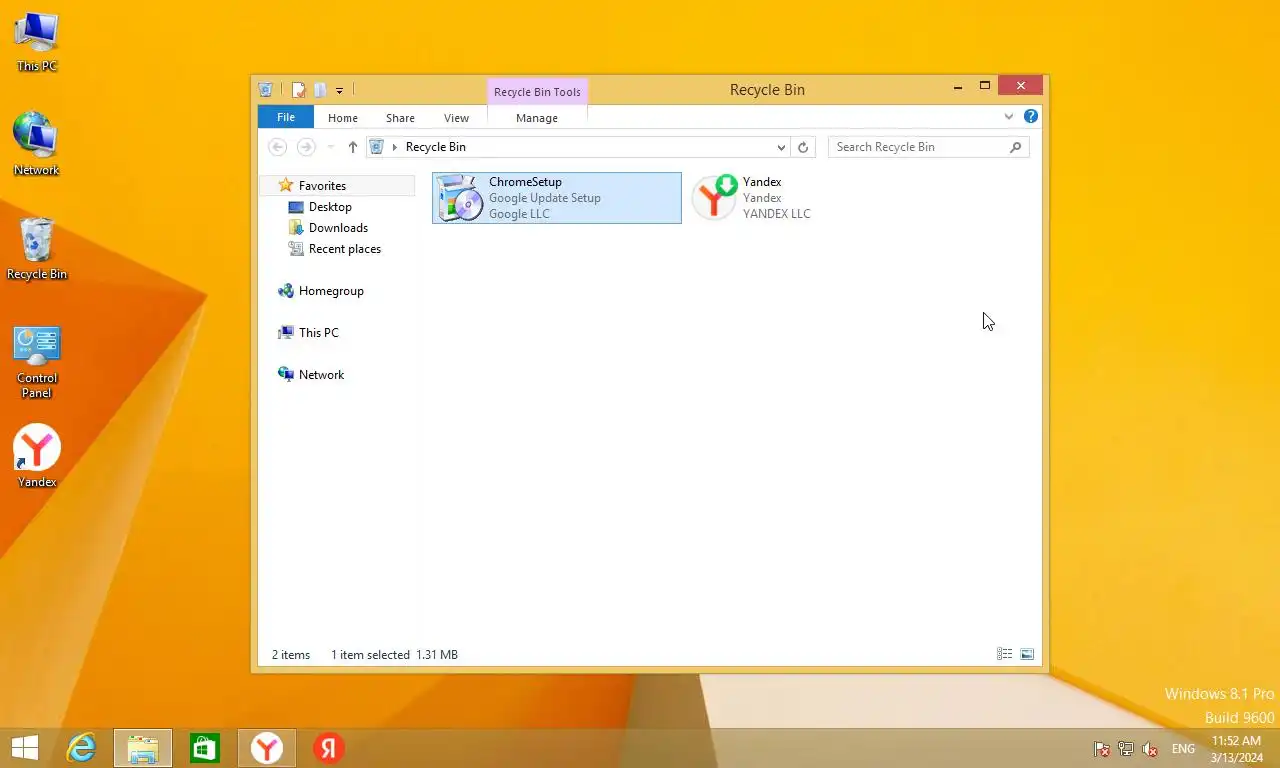Image resolution: width=1280 pixels, height=768 pixels.
Task: Open Yandex Browser from taskbar
Action: click(x=267, y=748)
